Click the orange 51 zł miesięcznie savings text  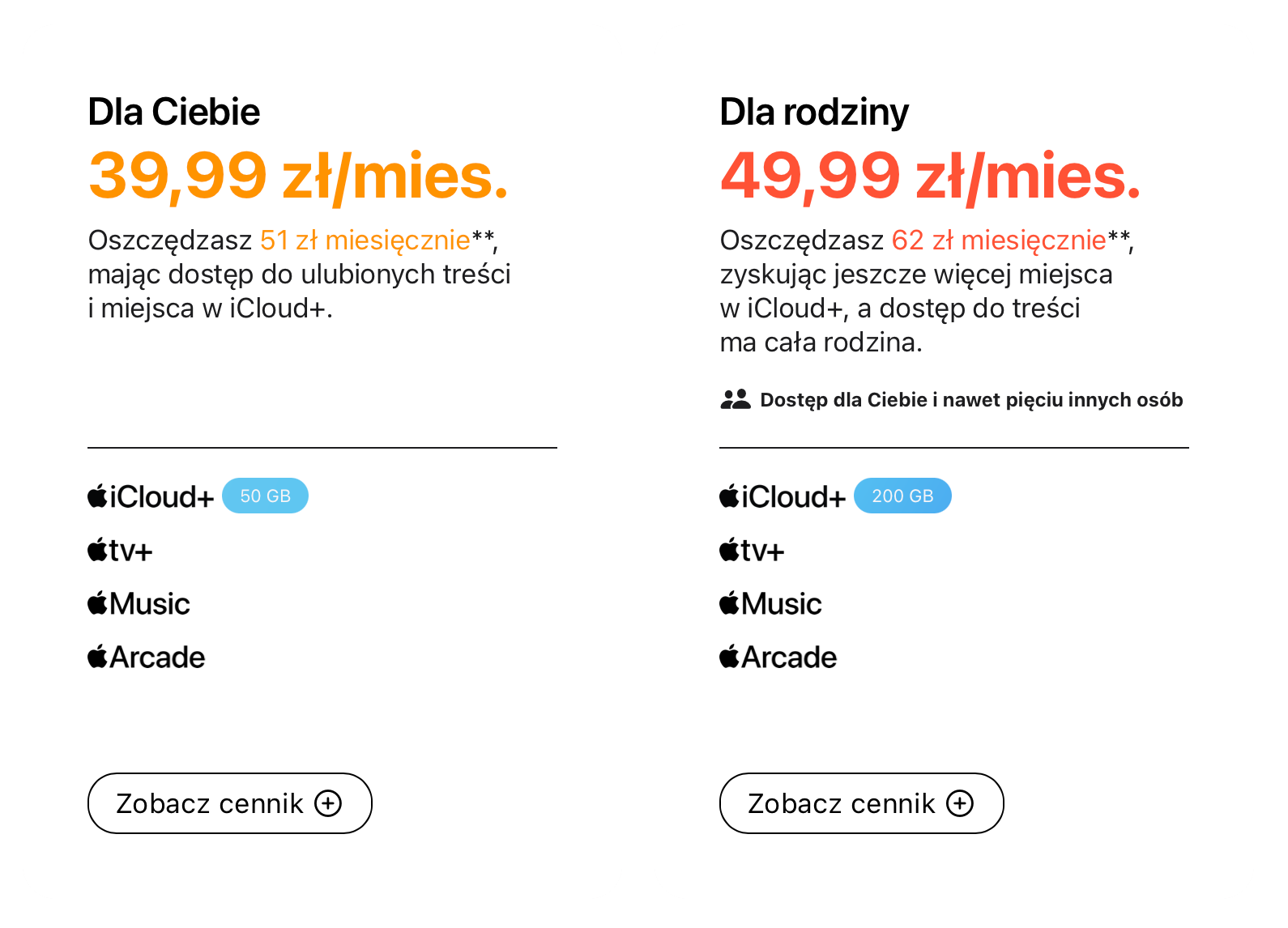tap(365, 241)
